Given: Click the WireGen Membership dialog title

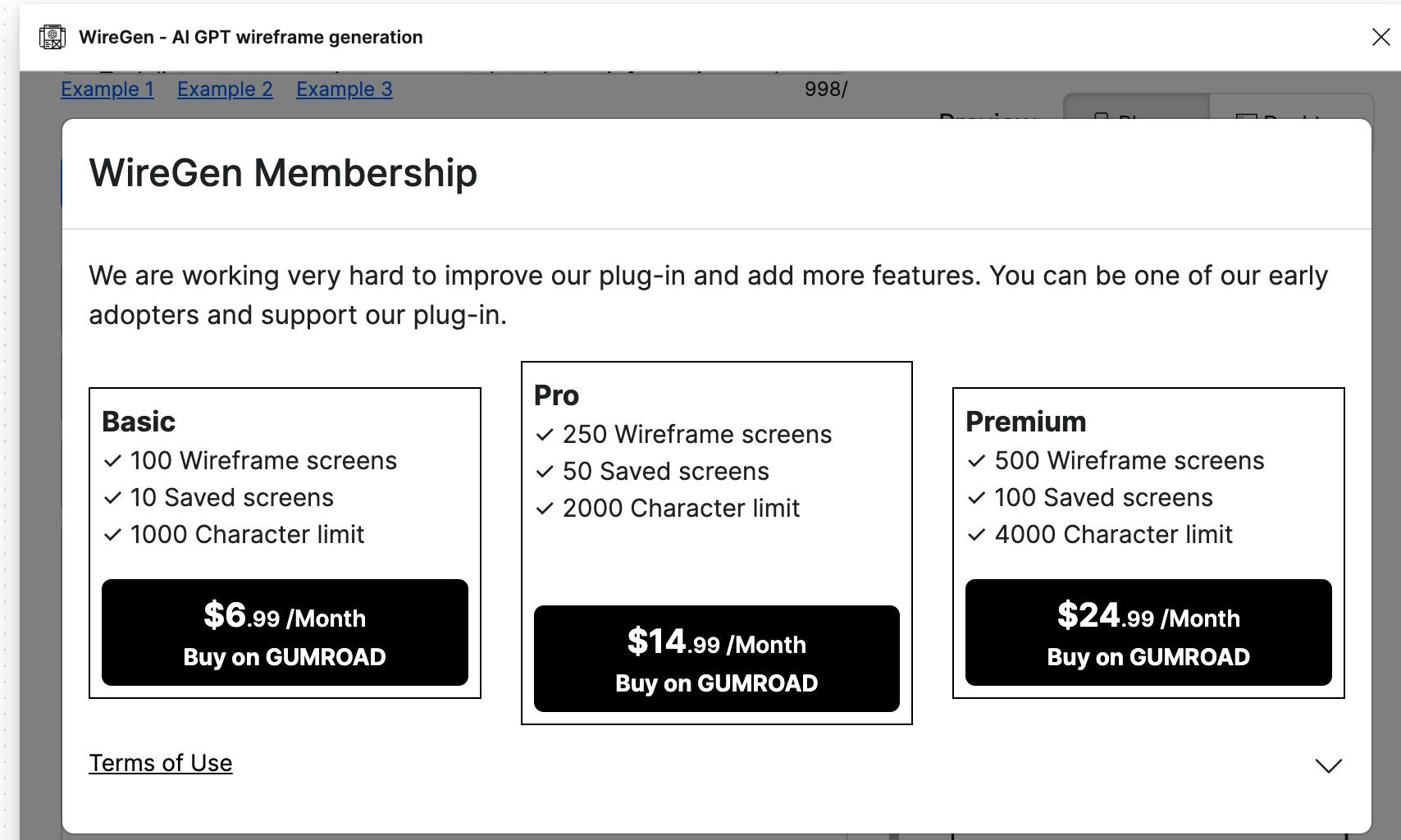Looking at the screenshot, I should pyautogui.click(x=283, y=173).
